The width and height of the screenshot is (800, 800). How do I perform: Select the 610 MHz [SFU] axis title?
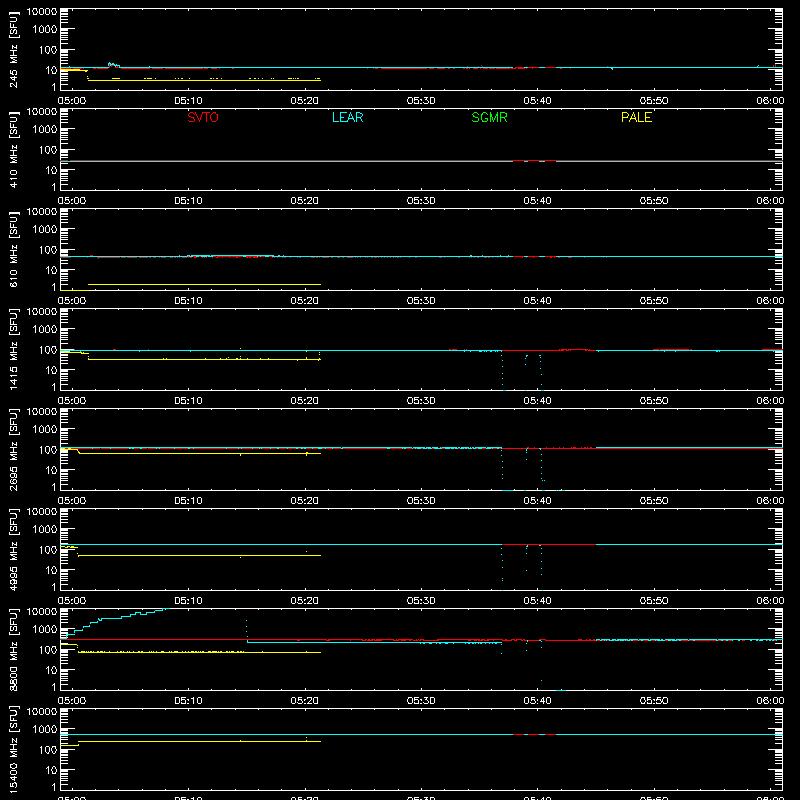coord(14,249)
